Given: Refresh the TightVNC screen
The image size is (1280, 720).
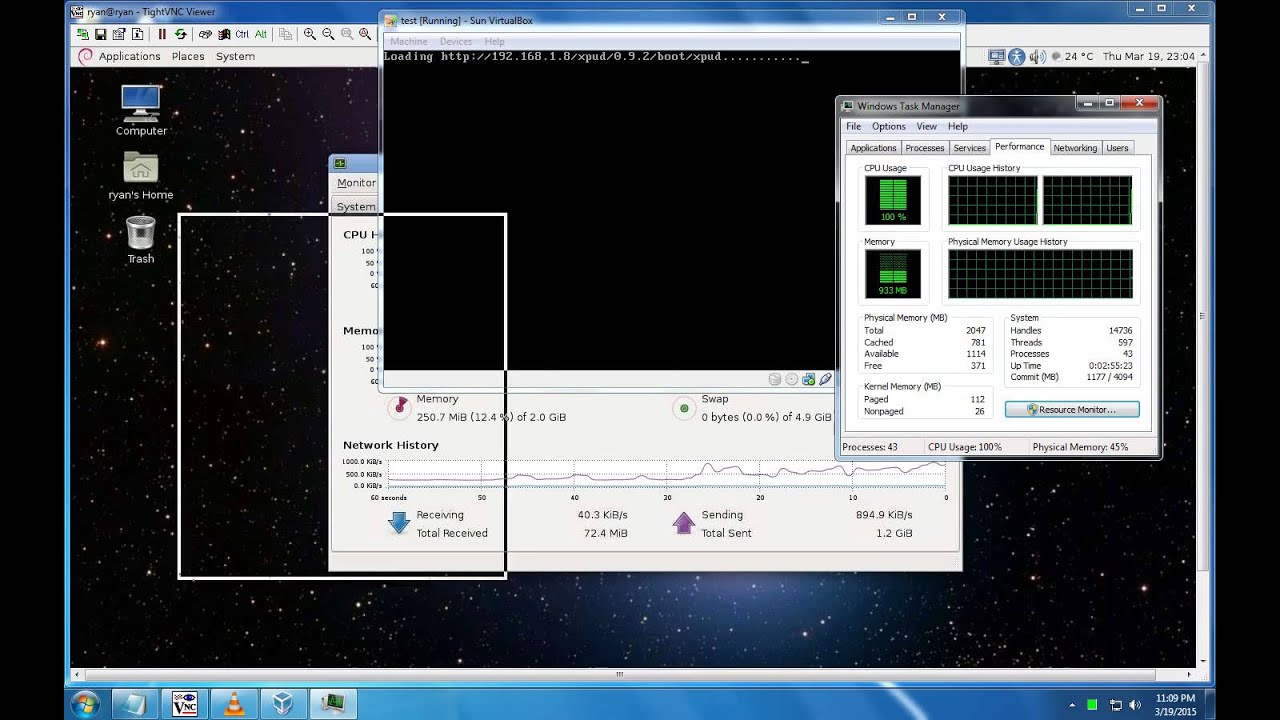Looking at the screenshot, I should 180,34.
